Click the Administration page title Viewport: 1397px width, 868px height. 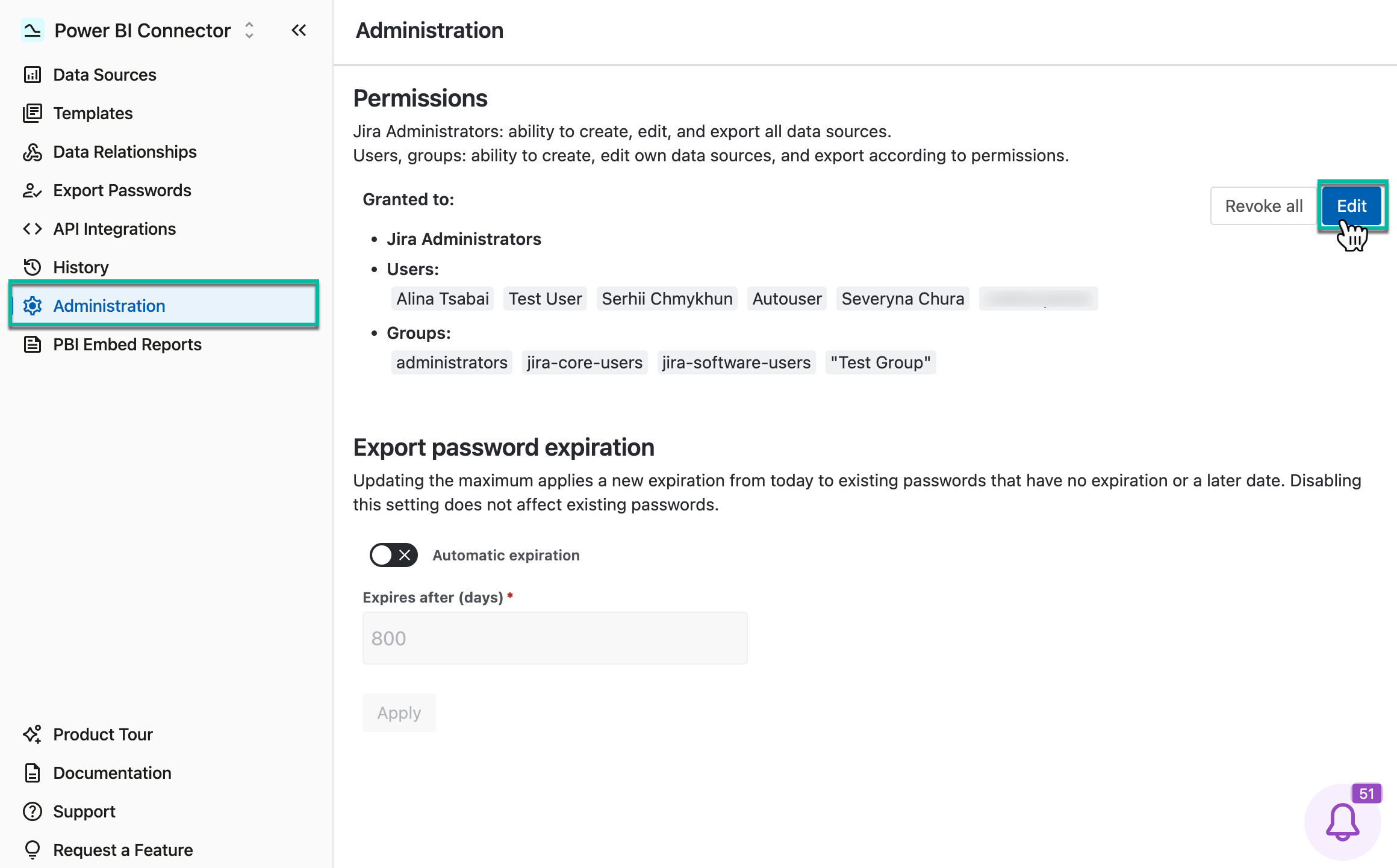(429, 30)
